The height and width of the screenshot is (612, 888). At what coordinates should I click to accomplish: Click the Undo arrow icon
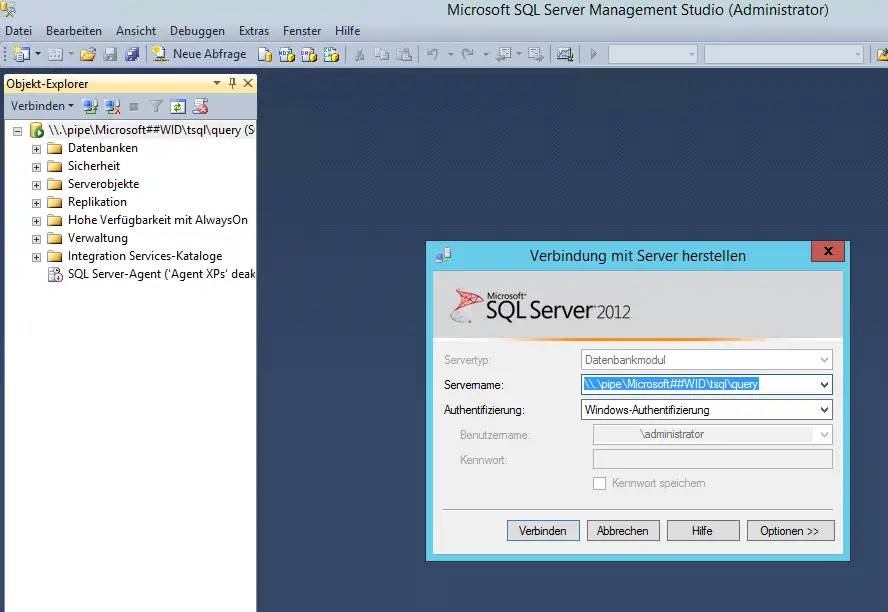[x=433, y=54]
